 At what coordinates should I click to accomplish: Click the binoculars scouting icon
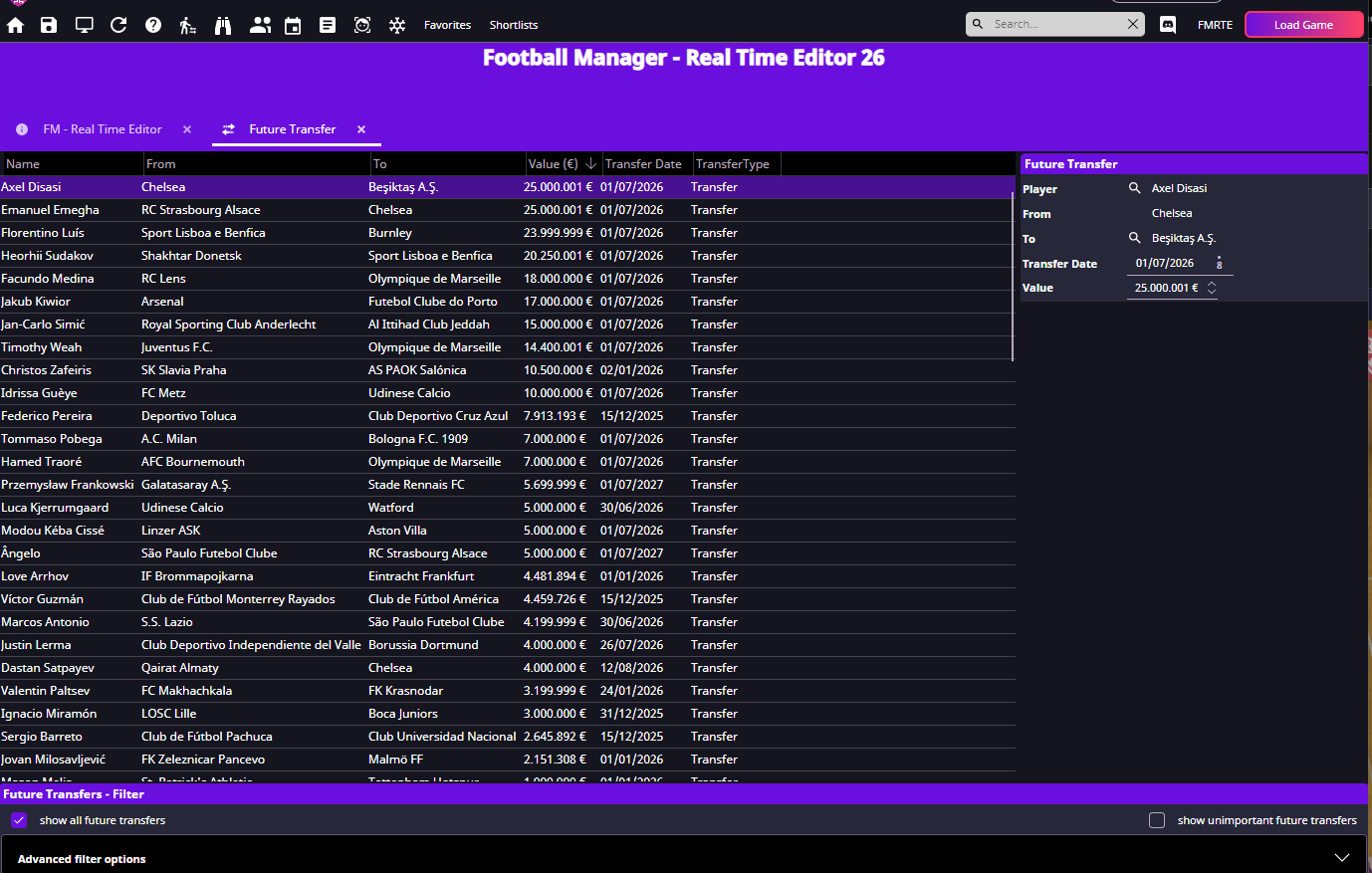[x=223, y=25]
